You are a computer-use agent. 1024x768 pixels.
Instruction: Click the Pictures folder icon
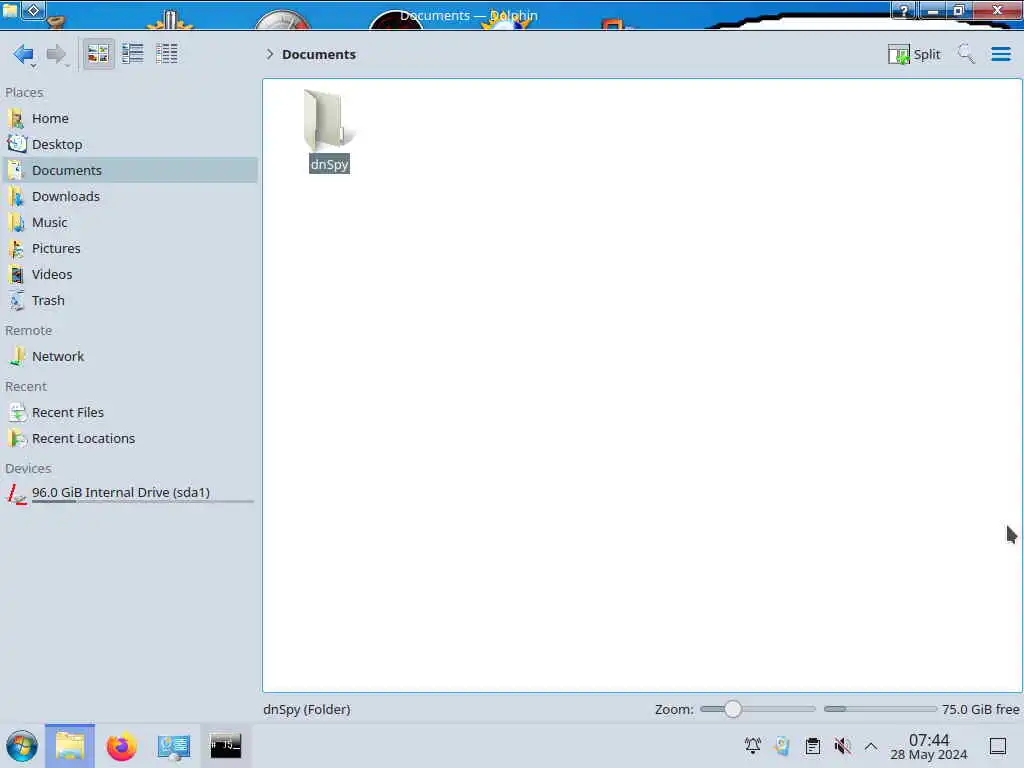click(x=17, y=248)
